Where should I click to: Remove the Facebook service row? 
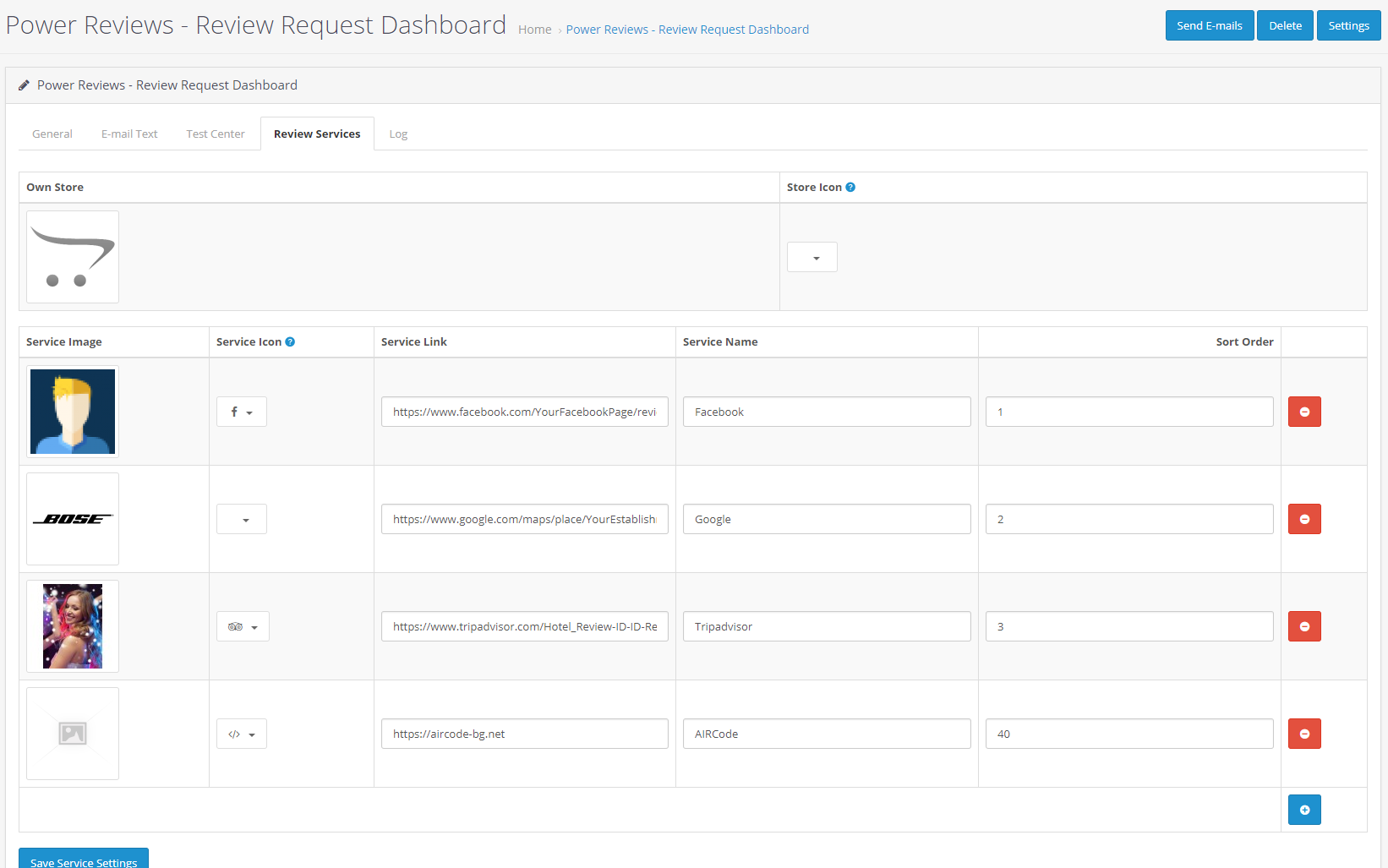tap(1304, 412)
